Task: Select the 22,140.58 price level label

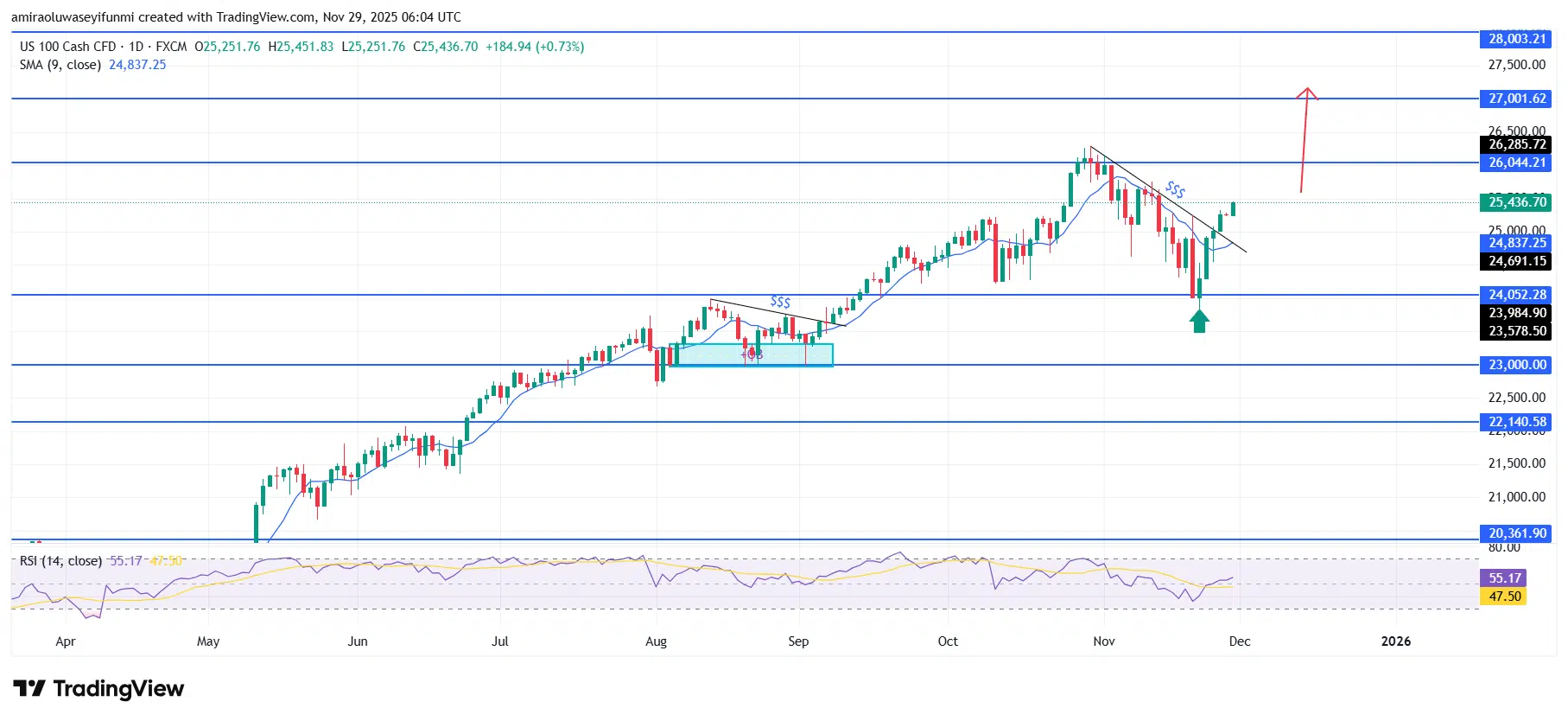Action: pos(1517,422)
